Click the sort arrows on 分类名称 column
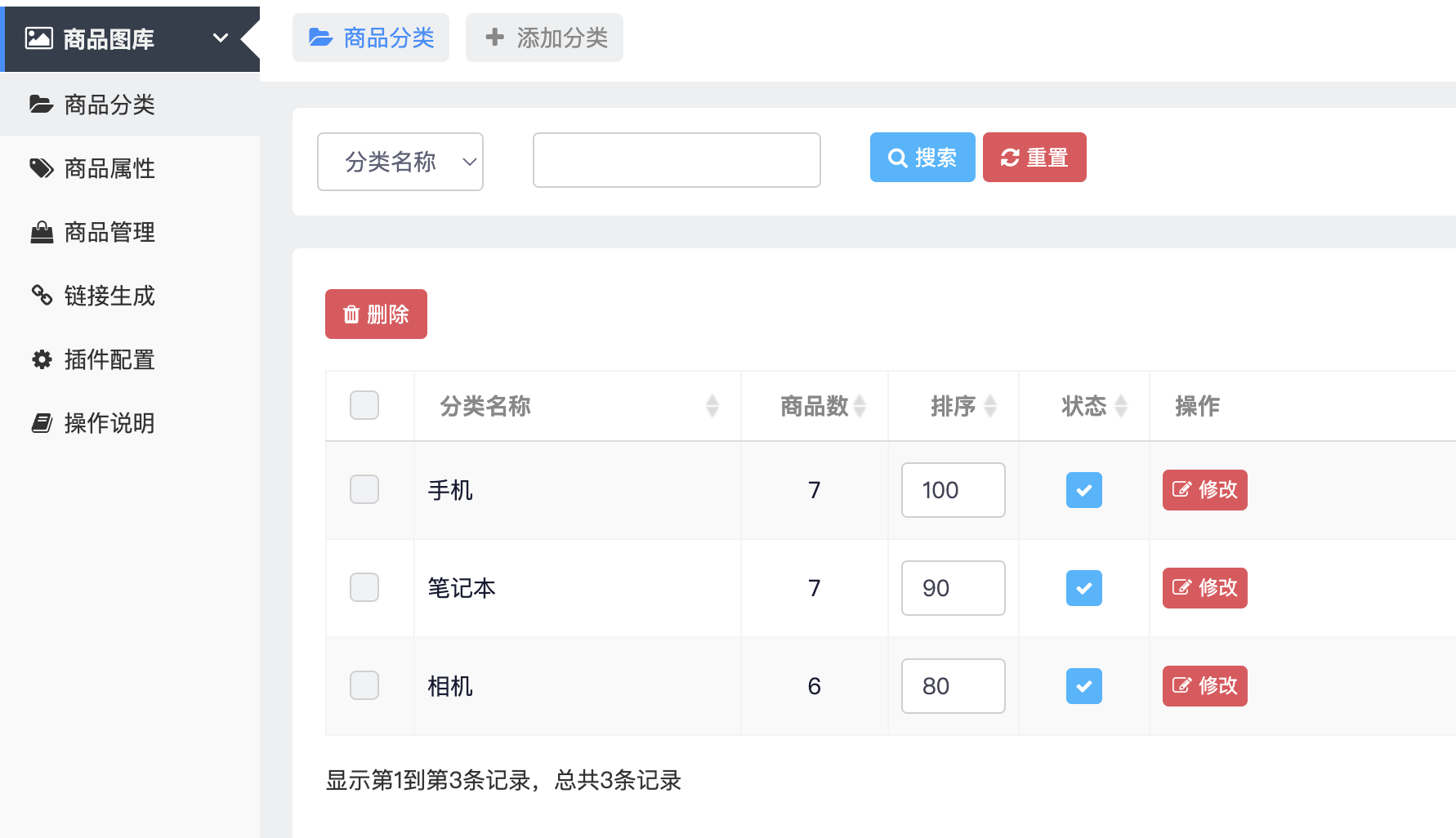 pos(712,406)
